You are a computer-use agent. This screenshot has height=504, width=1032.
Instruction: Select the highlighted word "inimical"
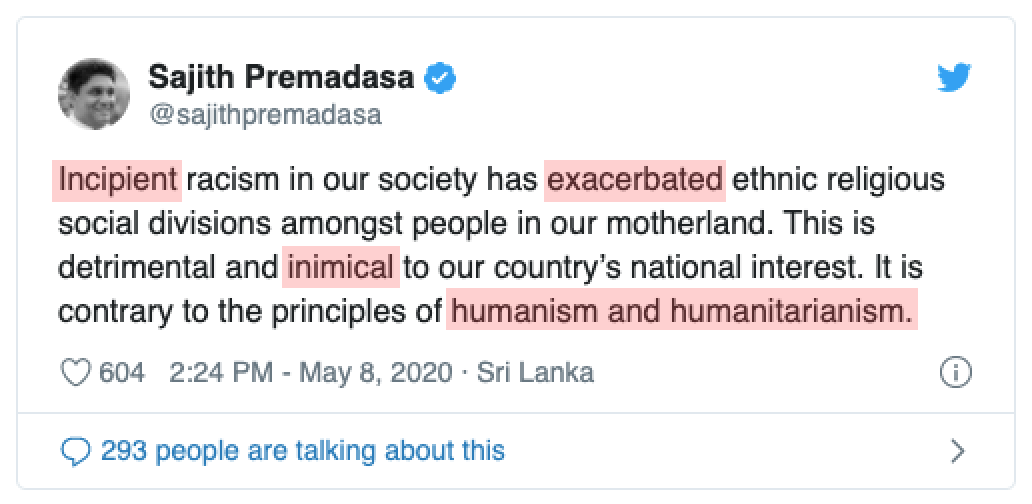(x=341, y=267)
